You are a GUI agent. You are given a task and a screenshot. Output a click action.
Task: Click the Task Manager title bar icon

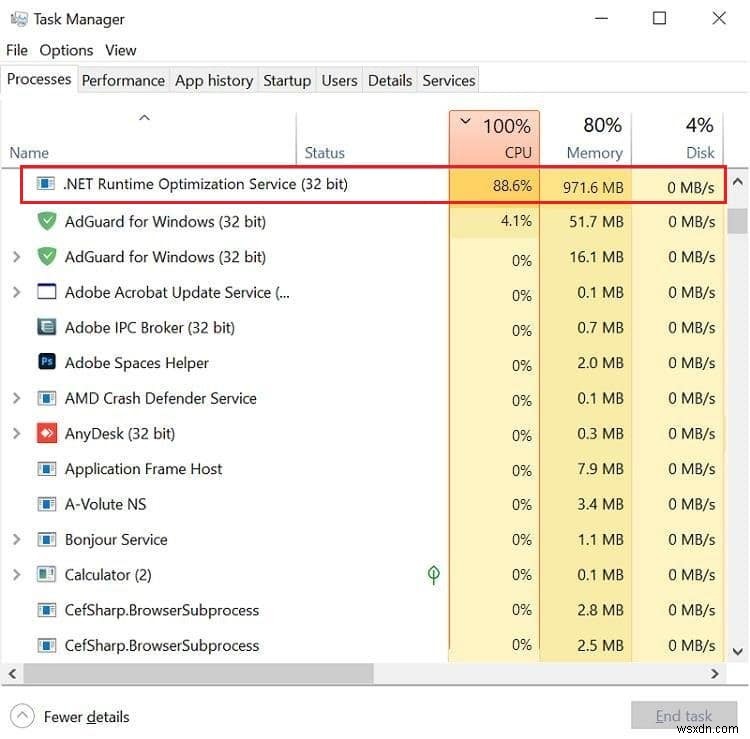(19, 19)
